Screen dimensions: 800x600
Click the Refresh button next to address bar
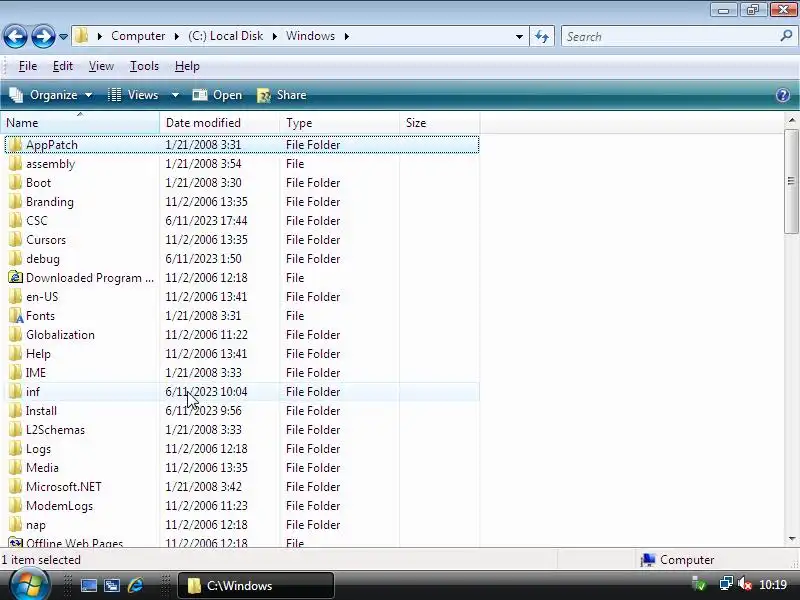542,37
